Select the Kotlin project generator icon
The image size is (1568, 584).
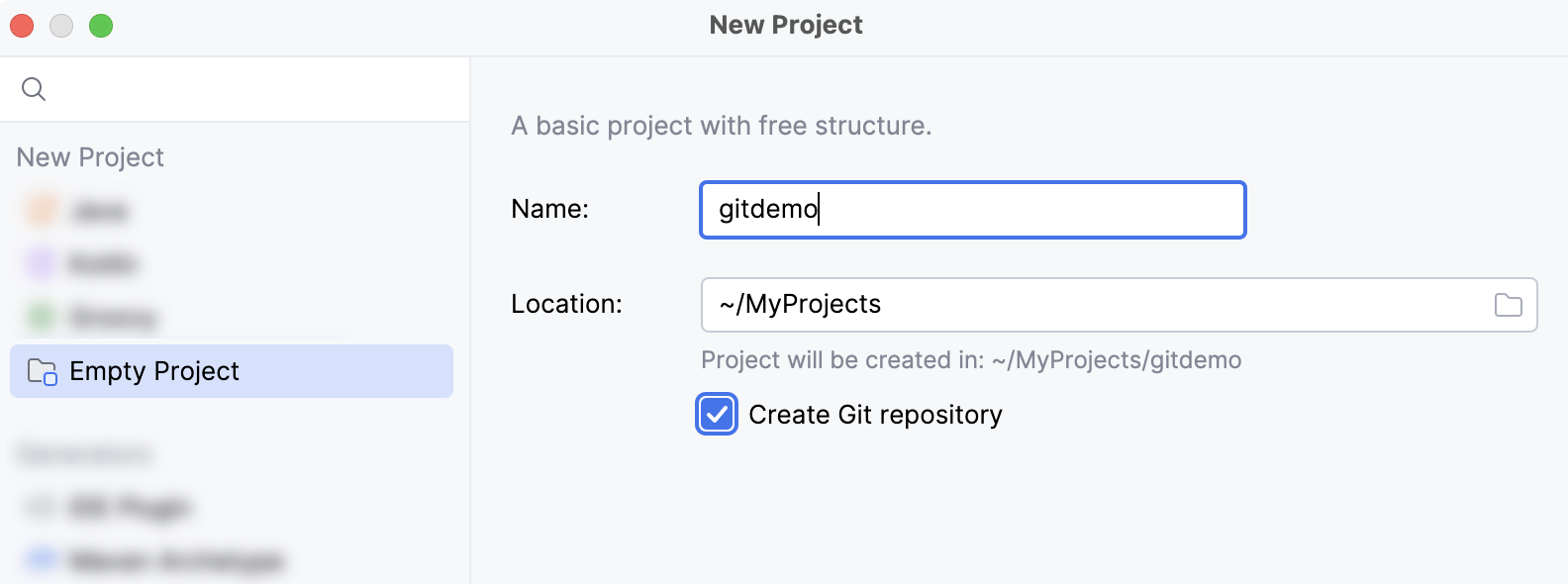pos(40,263)
